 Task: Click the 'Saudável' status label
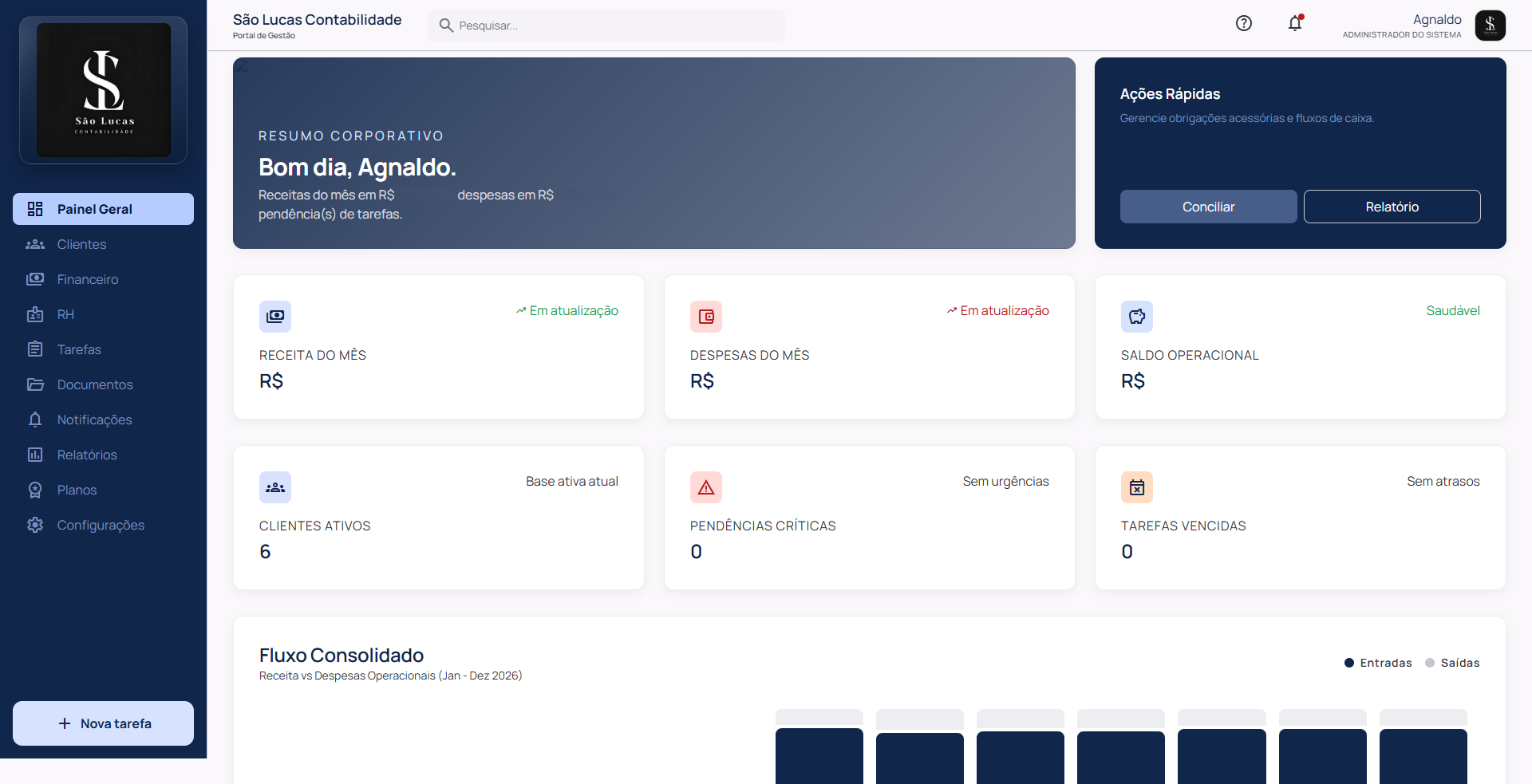pyautogui.click(x=1453, y=310)
